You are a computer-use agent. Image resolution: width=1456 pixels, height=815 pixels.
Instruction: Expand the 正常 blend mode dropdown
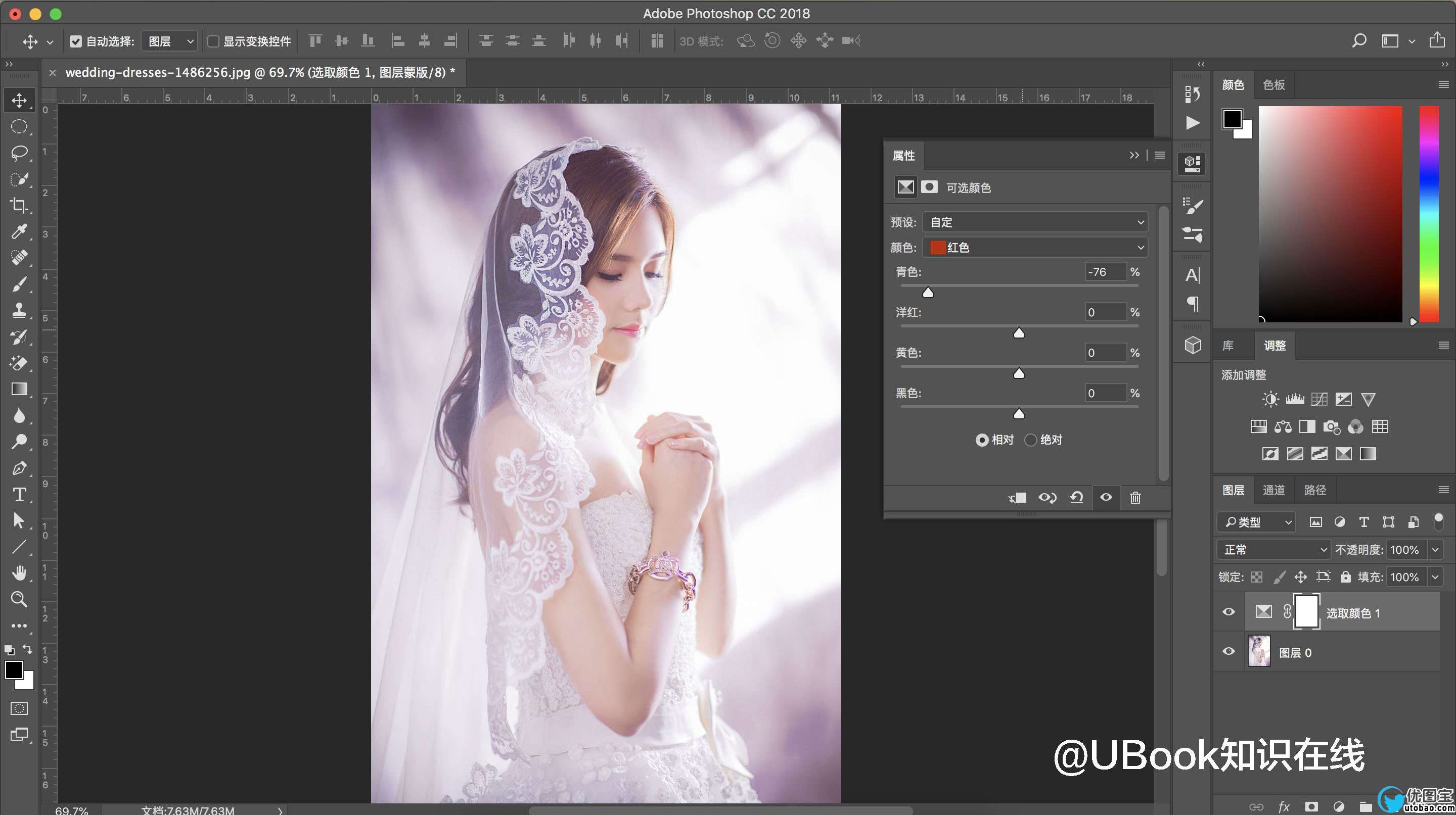1273,550
